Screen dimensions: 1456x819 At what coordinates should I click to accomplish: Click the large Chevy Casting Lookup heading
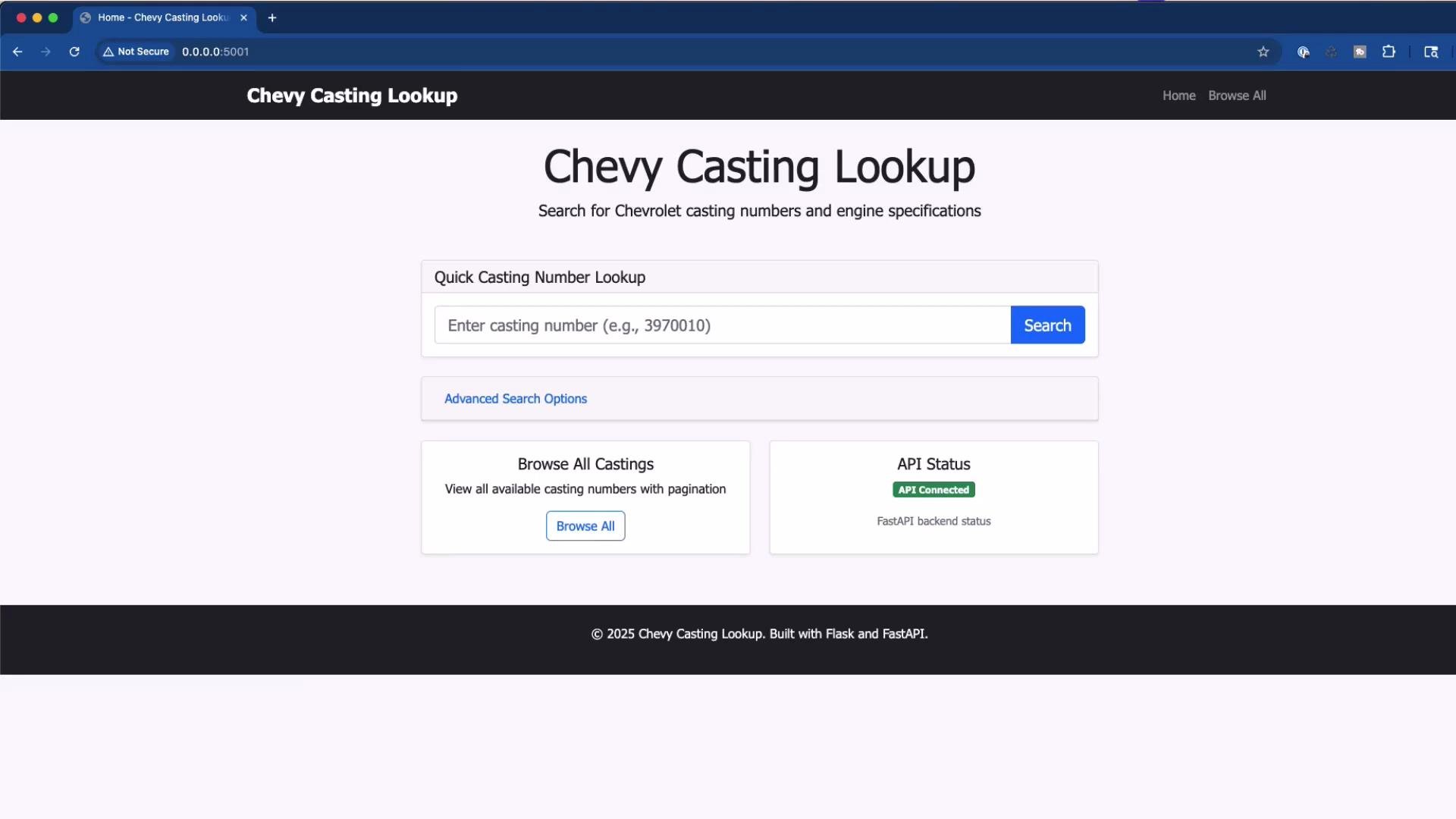coord(759,167)
